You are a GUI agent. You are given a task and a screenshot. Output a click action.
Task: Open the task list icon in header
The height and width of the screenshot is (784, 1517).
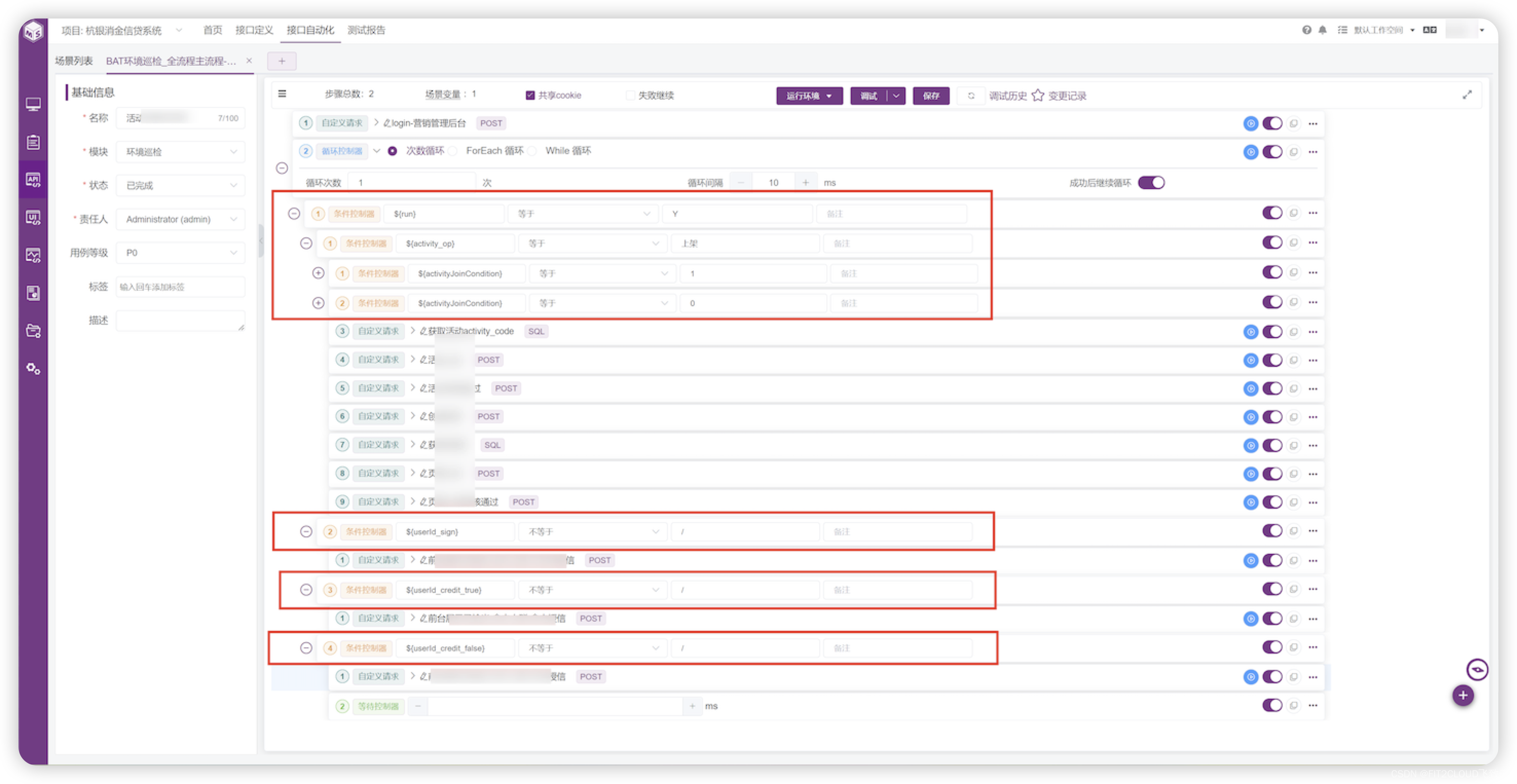tap(1342, 30)
